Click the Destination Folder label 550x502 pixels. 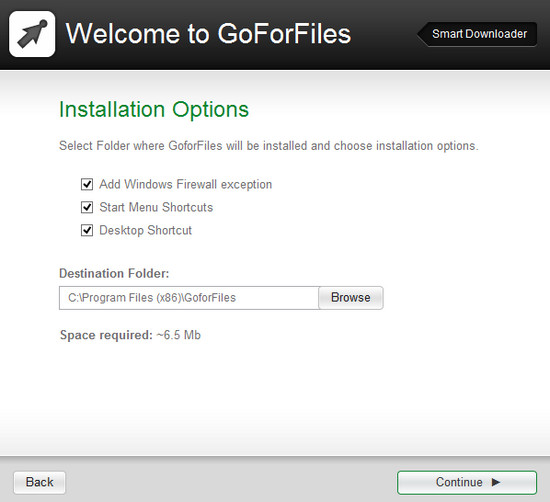pos(114,273)
